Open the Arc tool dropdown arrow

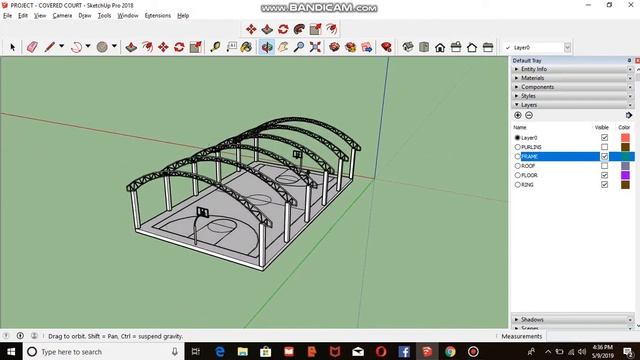pos(88,46)
